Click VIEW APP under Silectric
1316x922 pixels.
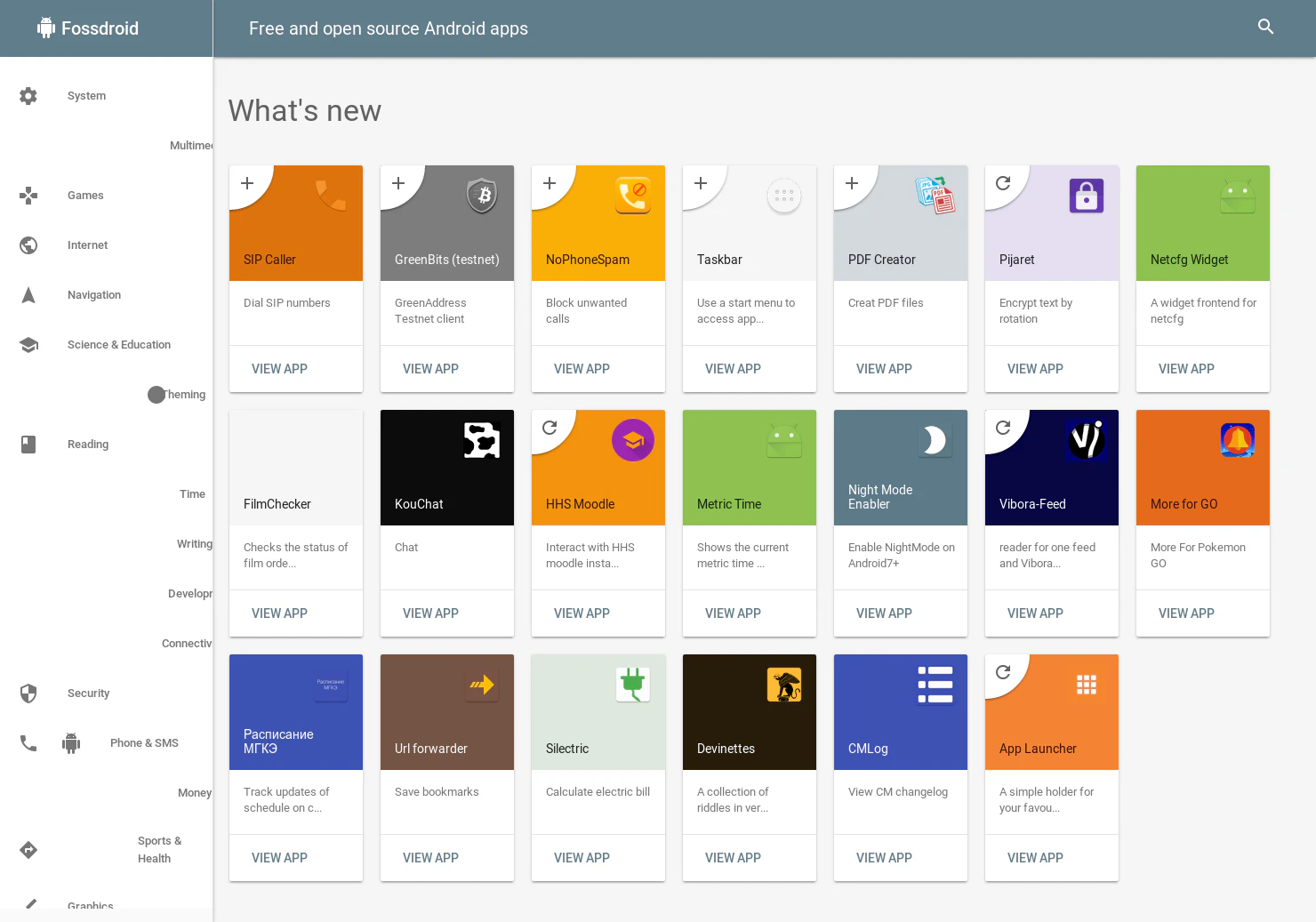click(582, 858)
